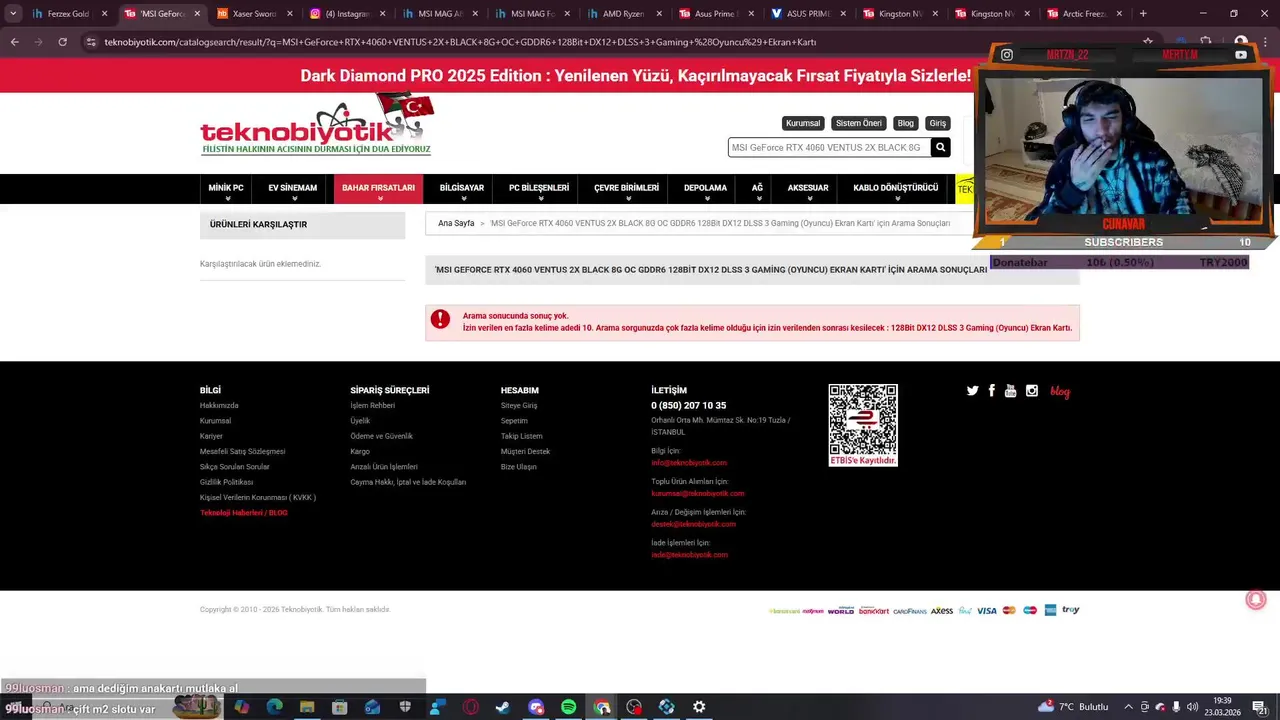This screenshot has height=720, width=1280.
Task: Click the Sistem Öneri button
Action: 859,123
